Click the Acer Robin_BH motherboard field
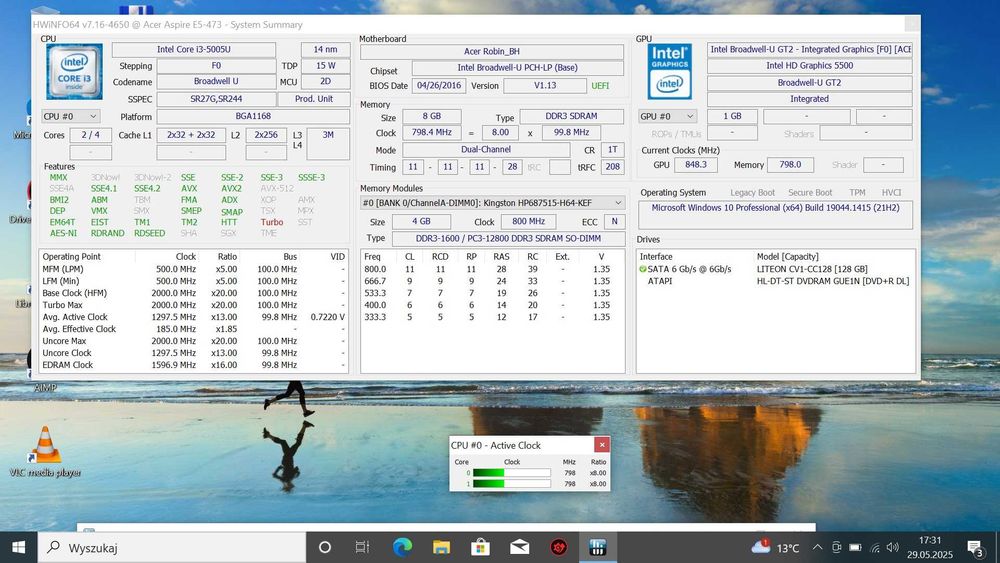Screen dimensions: 1000x563 point(491,52)
